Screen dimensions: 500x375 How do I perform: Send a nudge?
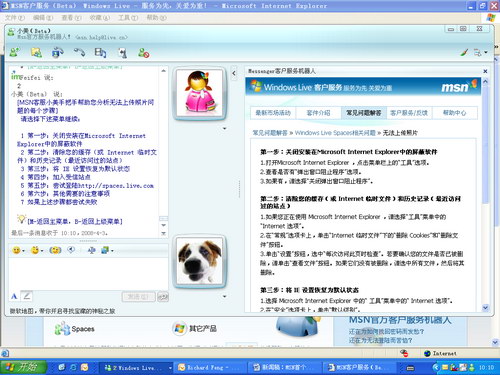point(55,250)
